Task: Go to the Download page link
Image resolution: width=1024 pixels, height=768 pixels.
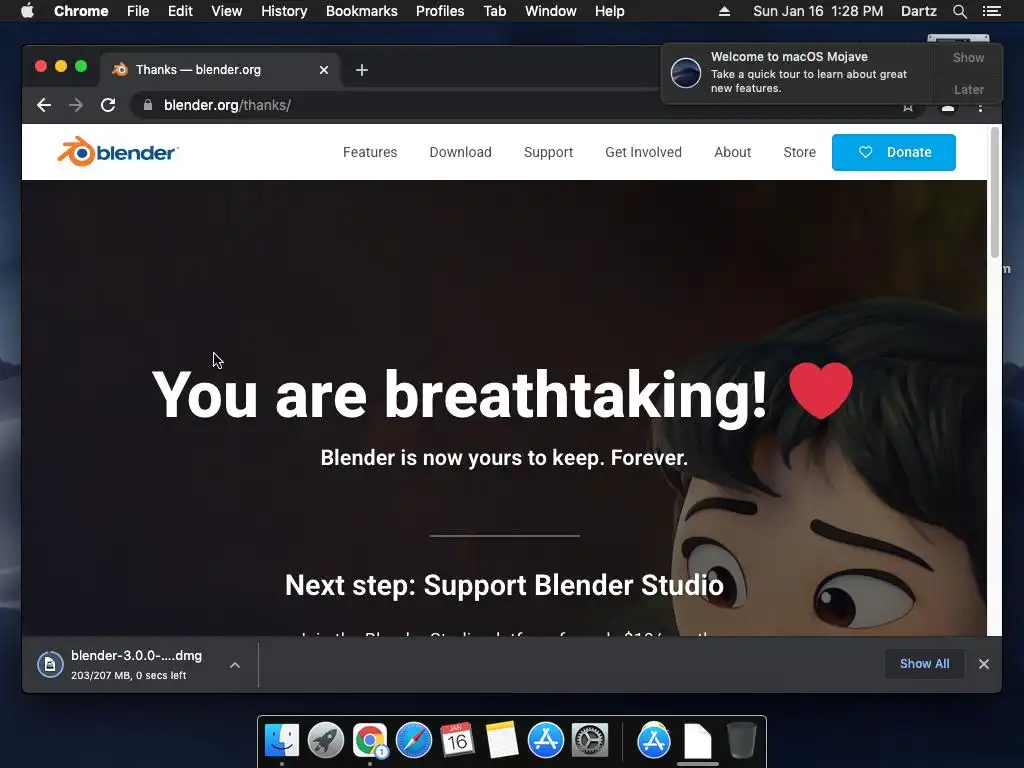Action: point(460,152)
